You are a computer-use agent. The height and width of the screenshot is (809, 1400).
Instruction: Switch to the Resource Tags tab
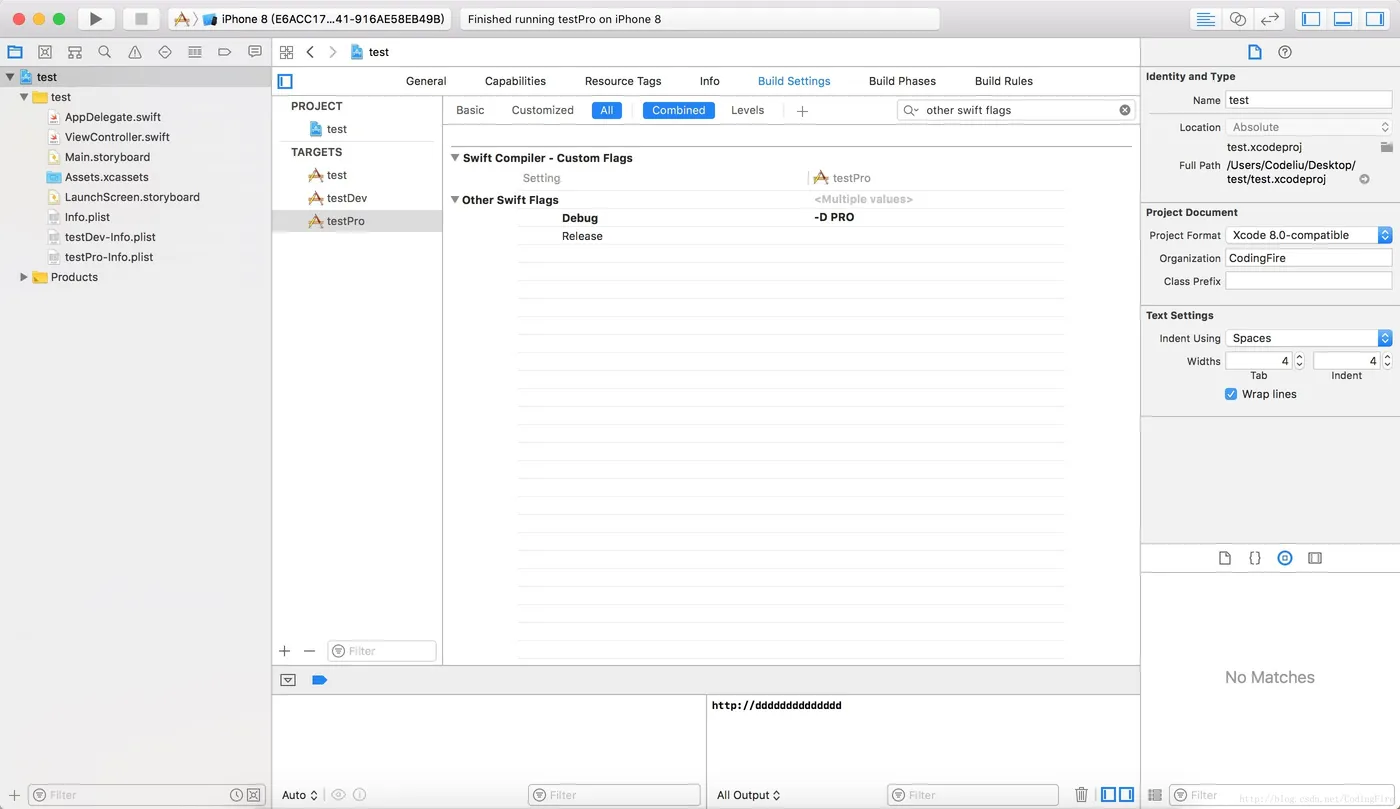[x=623, y=81]
